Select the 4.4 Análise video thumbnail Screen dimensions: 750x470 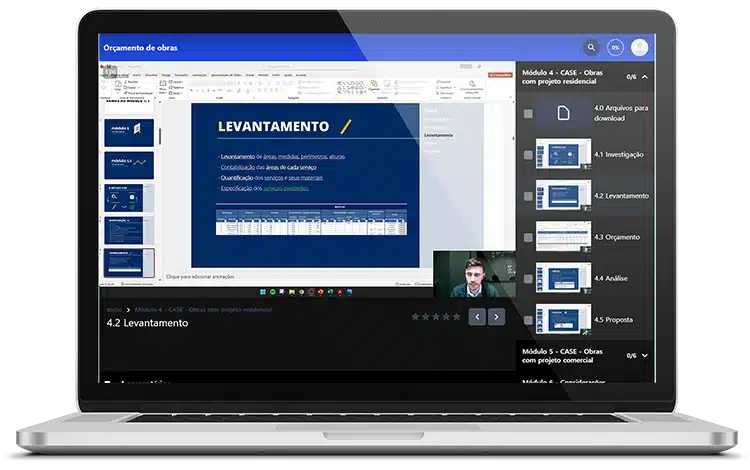[x=563, y=278]
